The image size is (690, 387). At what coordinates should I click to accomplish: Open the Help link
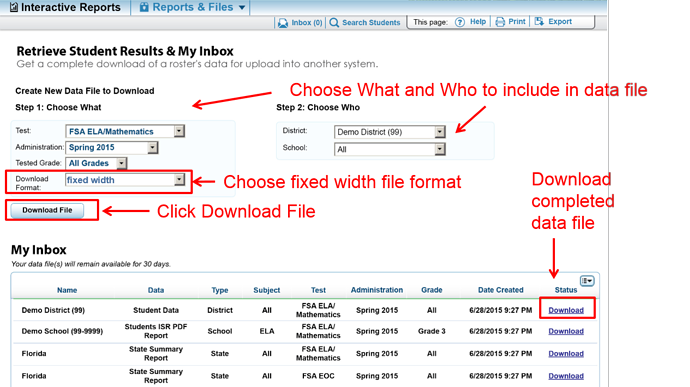[x=478, y=22]
